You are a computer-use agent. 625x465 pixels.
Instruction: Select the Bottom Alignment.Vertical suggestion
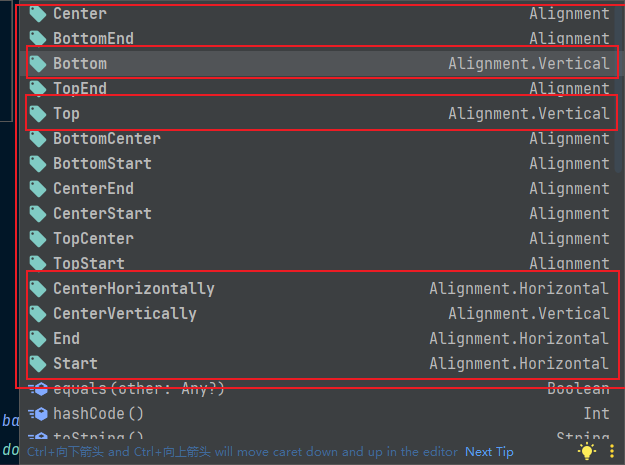point(321,64)
